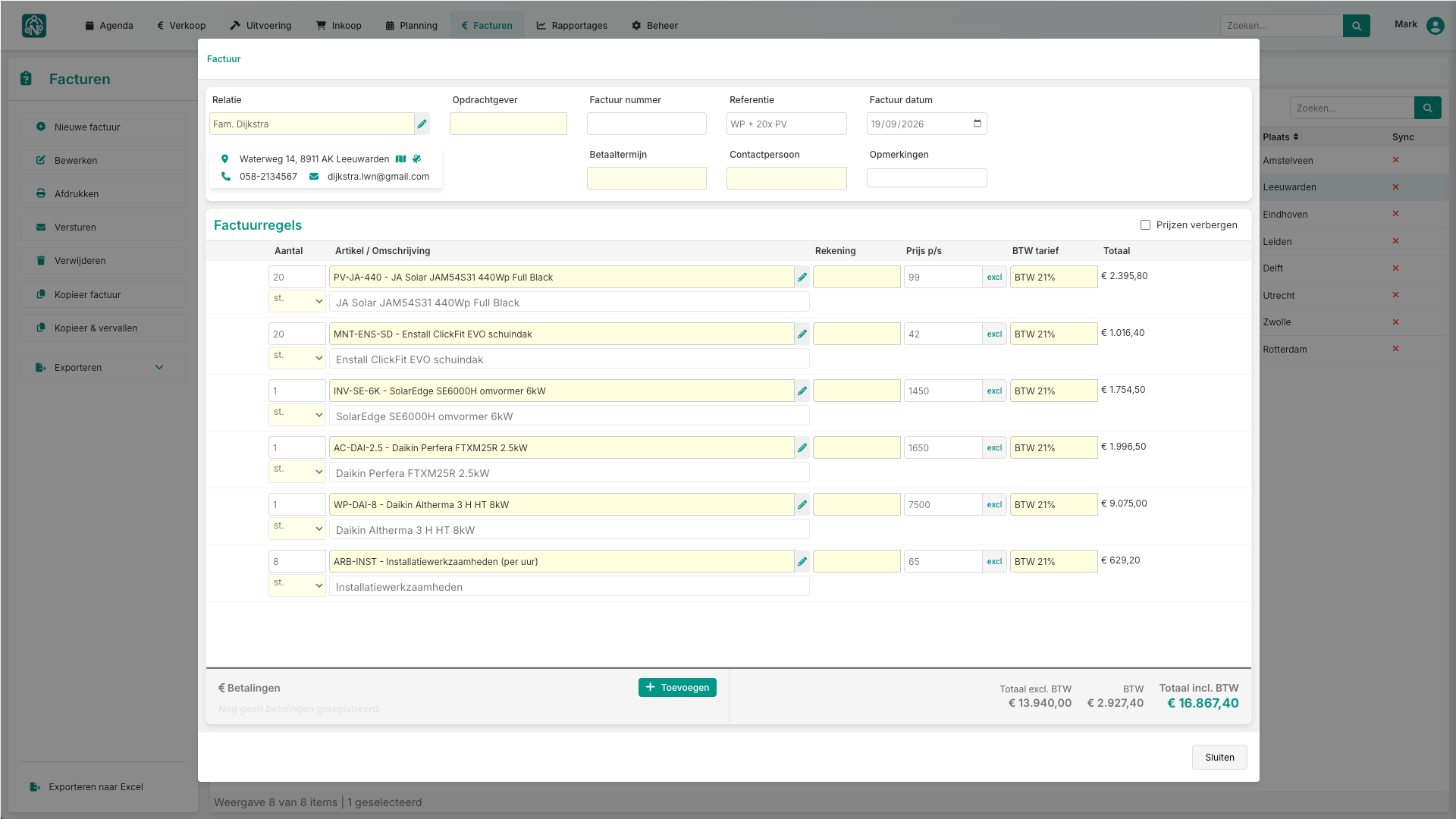
Task: Open the Agenda menu
Action: 109,26
